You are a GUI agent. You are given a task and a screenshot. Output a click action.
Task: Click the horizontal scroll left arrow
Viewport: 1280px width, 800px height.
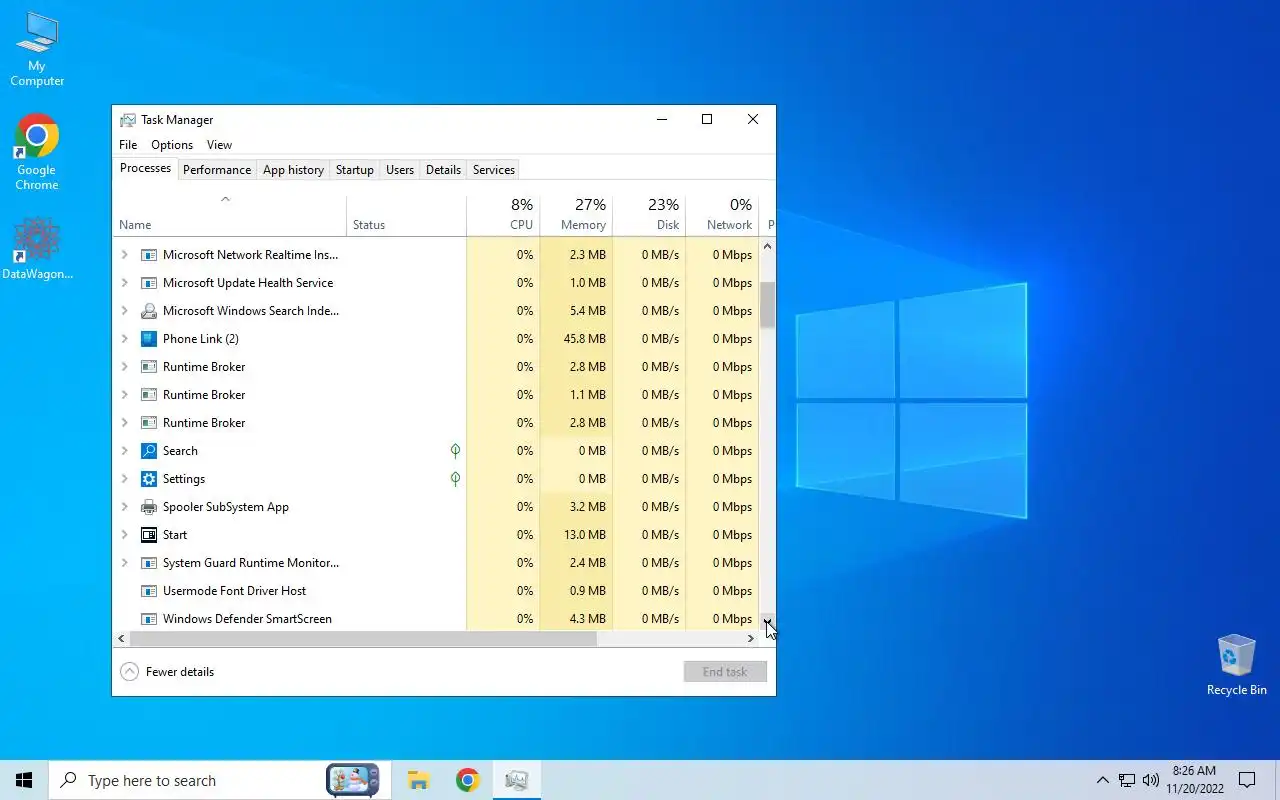122,638
